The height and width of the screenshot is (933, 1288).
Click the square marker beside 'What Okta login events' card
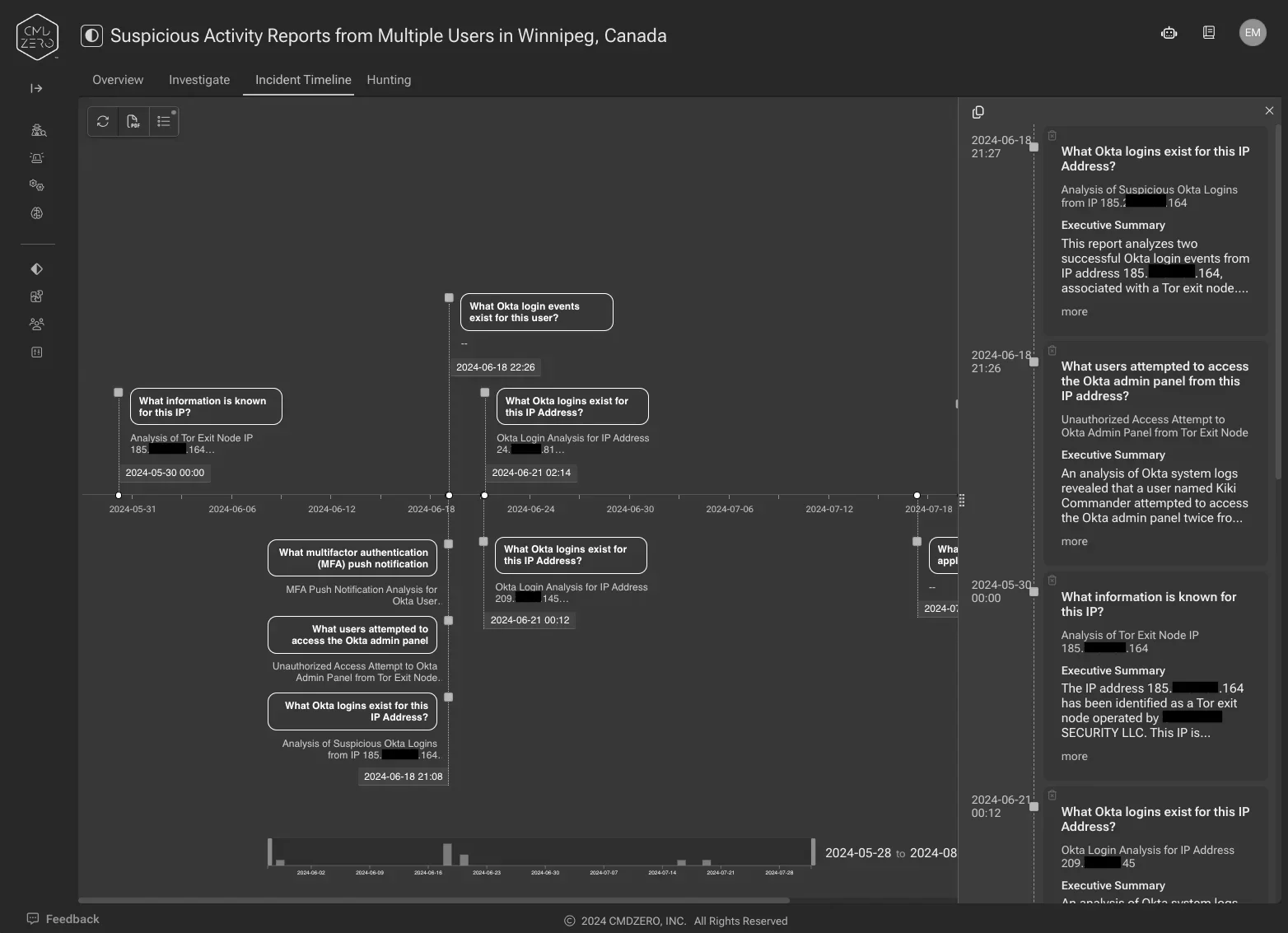point(449,297)
